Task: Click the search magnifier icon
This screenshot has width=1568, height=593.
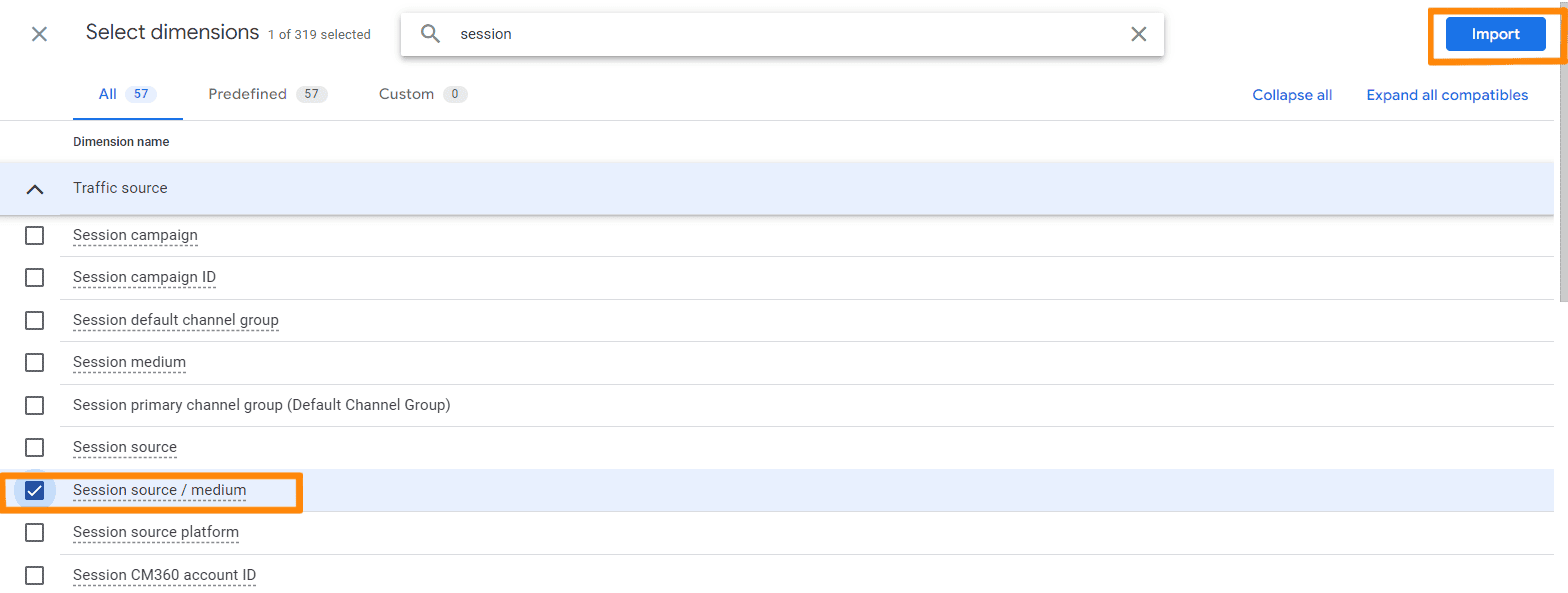Action: (431, 34)
